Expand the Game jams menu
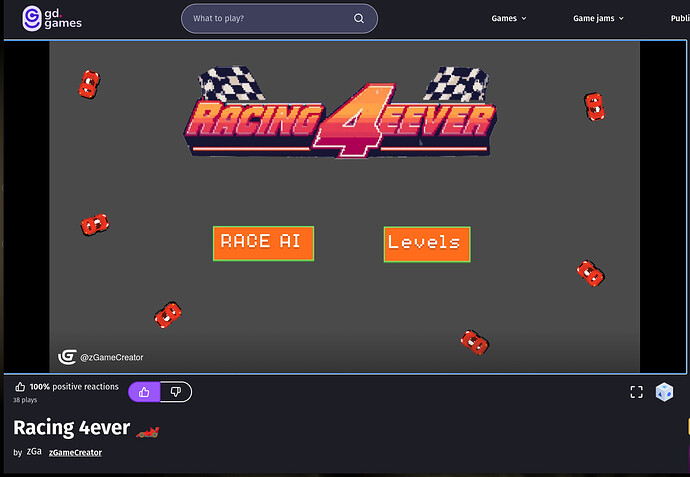This screenshot has height=477, width=690. pyautogui.click(x=598, y=18)
